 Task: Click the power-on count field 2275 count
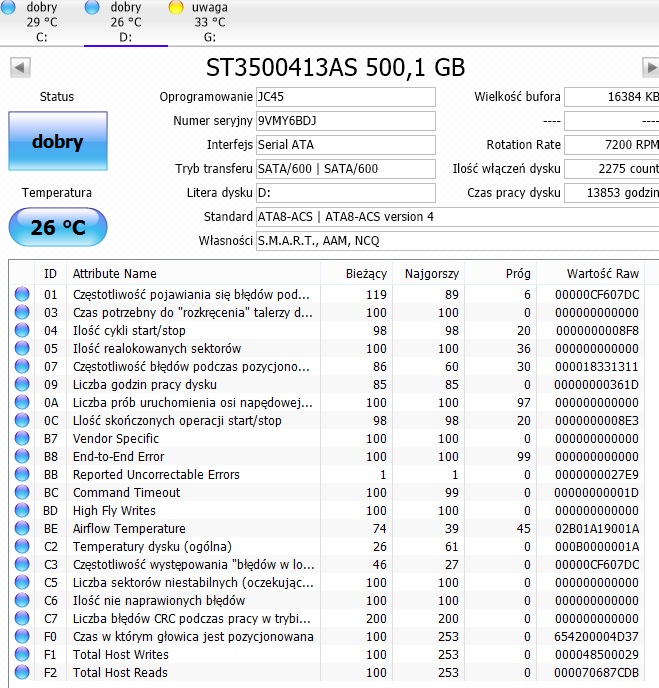click(x=612, y=169)
